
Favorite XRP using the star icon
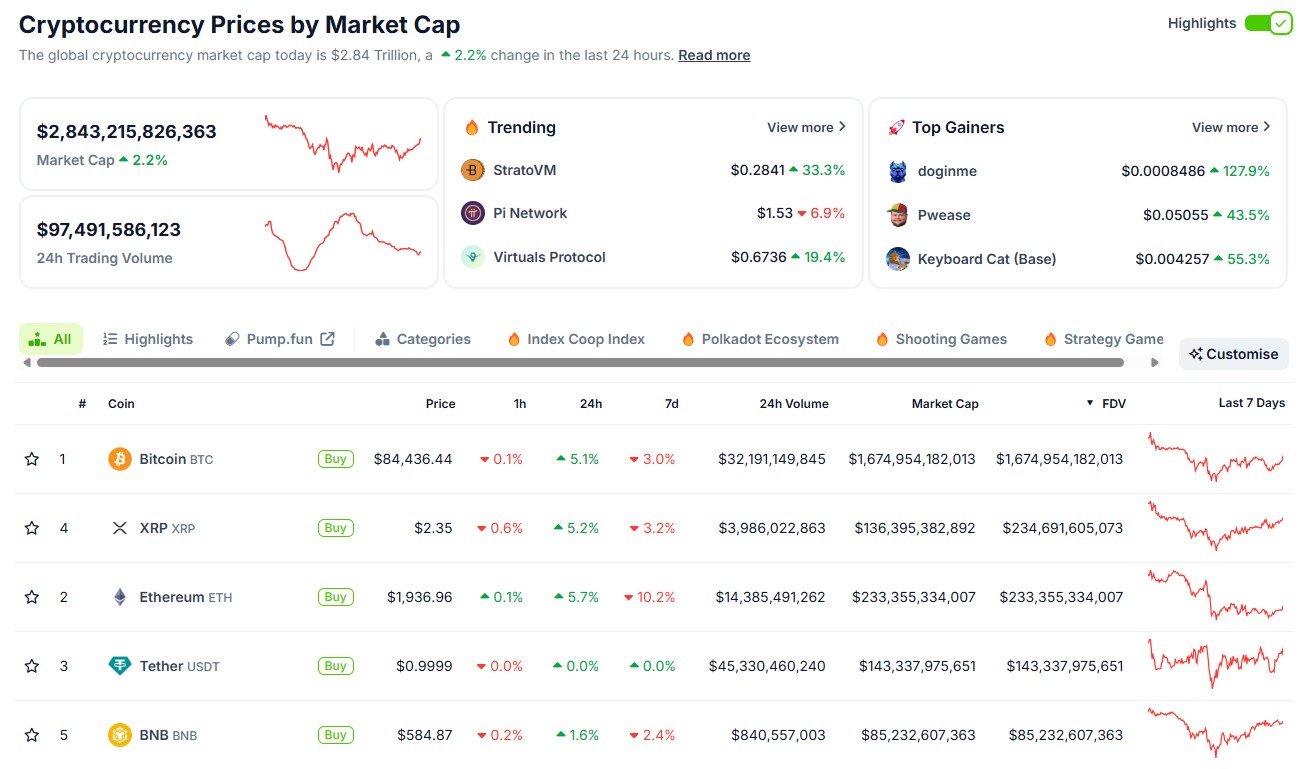[31, 527]
